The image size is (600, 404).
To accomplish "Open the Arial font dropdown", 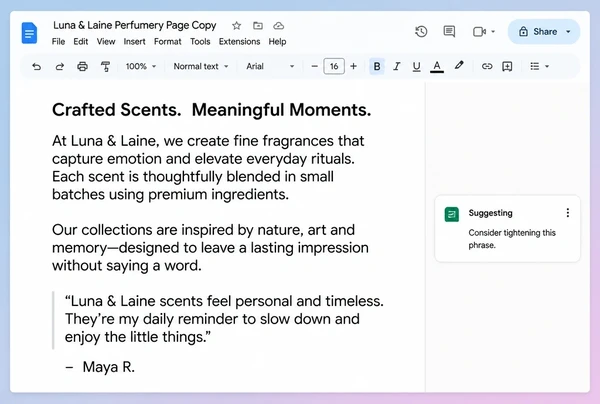I will click(x=270, y=66).
